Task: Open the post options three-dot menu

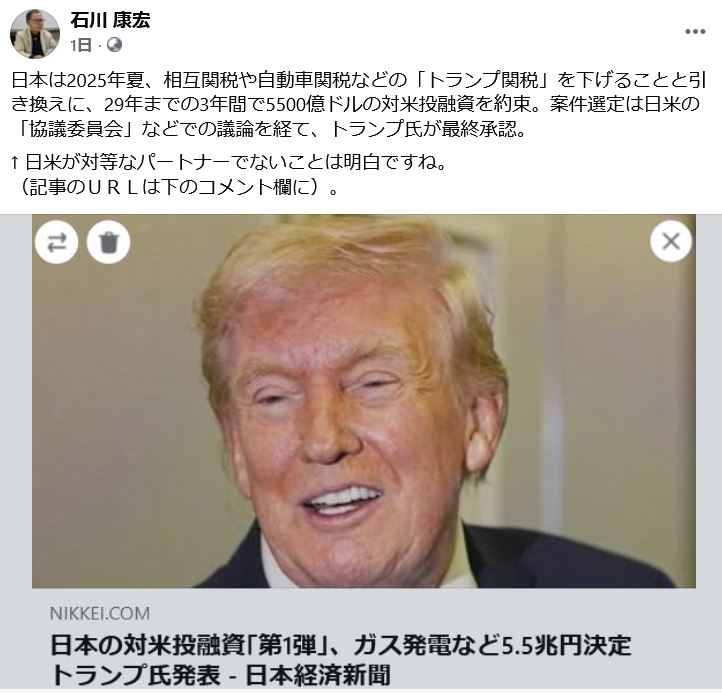Action: tap(695, 31)
